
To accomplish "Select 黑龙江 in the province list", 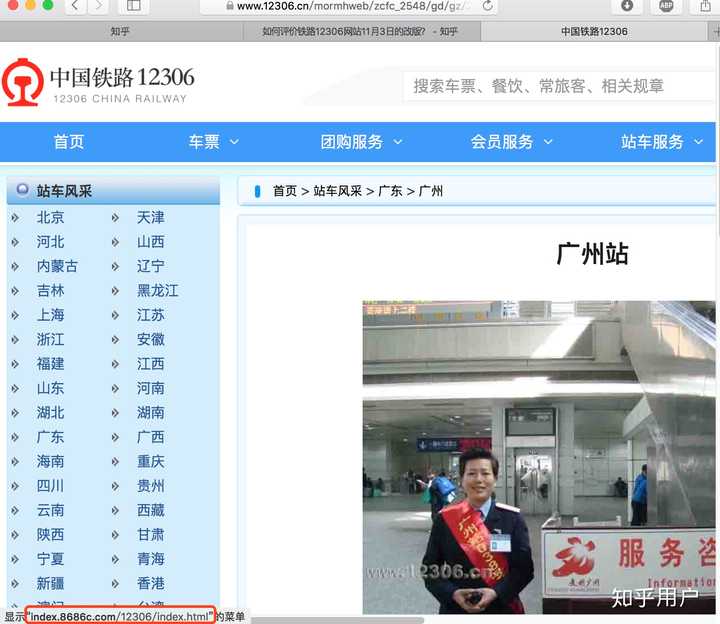I will coord(158,291).
